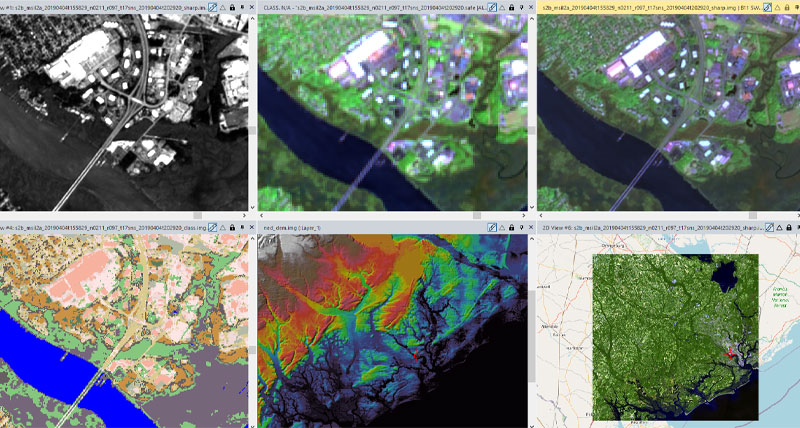Click the triangle icon in the 2D View #6 header
This screenshot has height=428, width=800.
[777, 226]
